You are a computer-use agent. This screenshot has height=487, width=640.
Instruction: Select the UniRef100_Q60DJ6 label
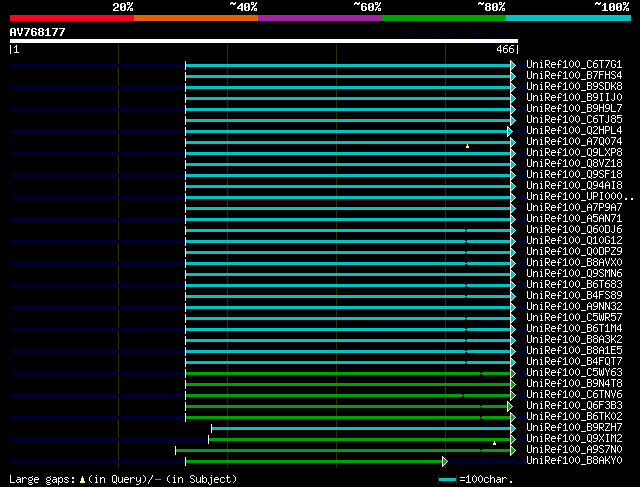[x=574, y=230]
